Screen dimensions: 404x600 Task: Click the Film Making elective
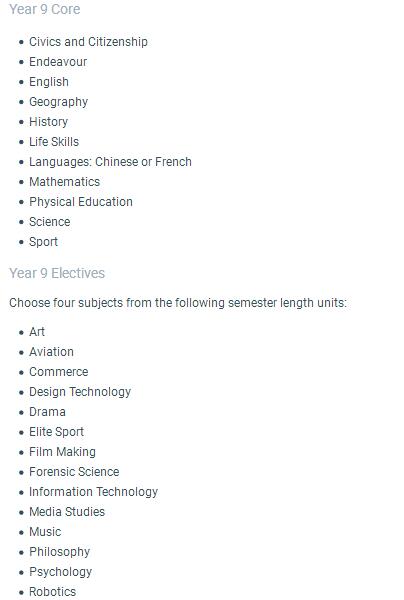[x=62, y=452]
